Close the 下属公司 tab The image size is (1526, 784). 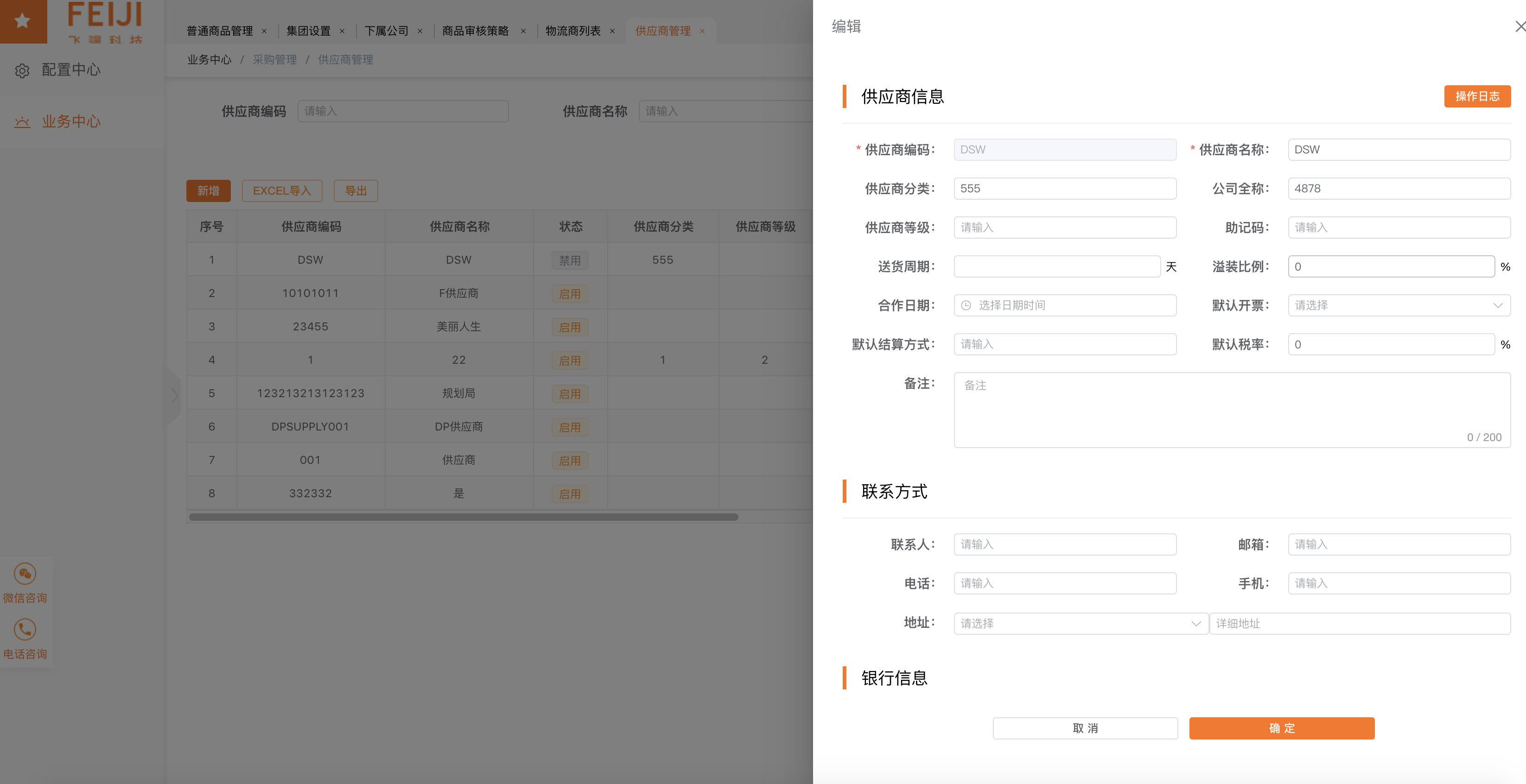tap(420, 31)
